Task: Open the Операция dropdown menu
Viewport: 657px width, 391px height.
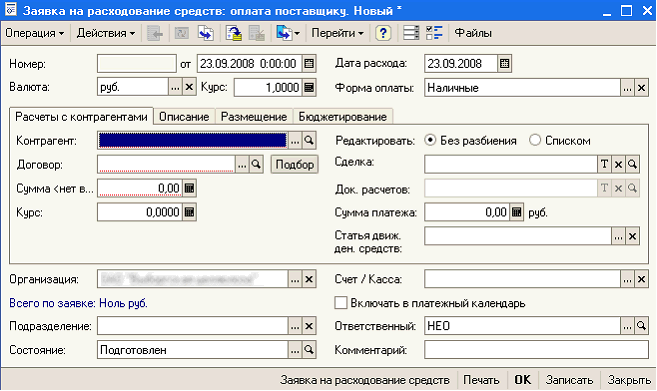Action: click(x=34, y=33)
